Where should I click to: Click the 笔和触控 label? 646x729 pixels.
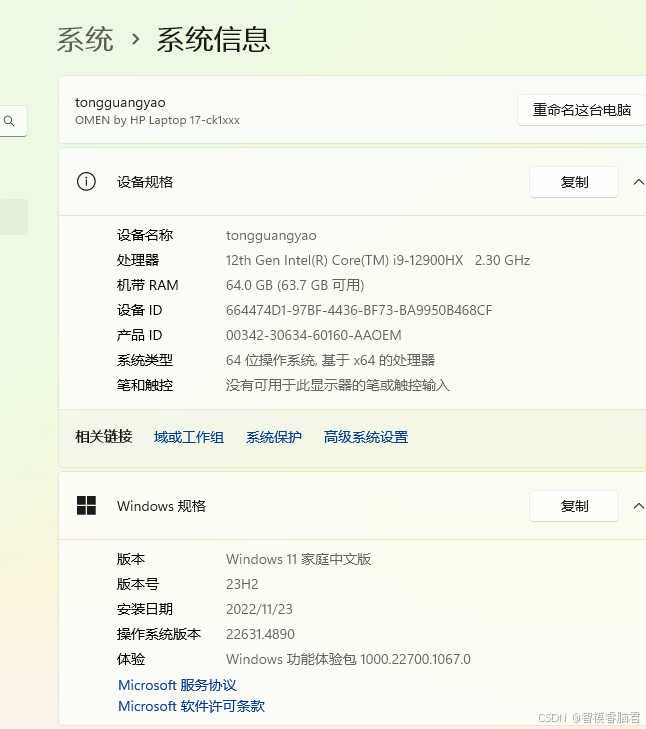coord(145,385)
